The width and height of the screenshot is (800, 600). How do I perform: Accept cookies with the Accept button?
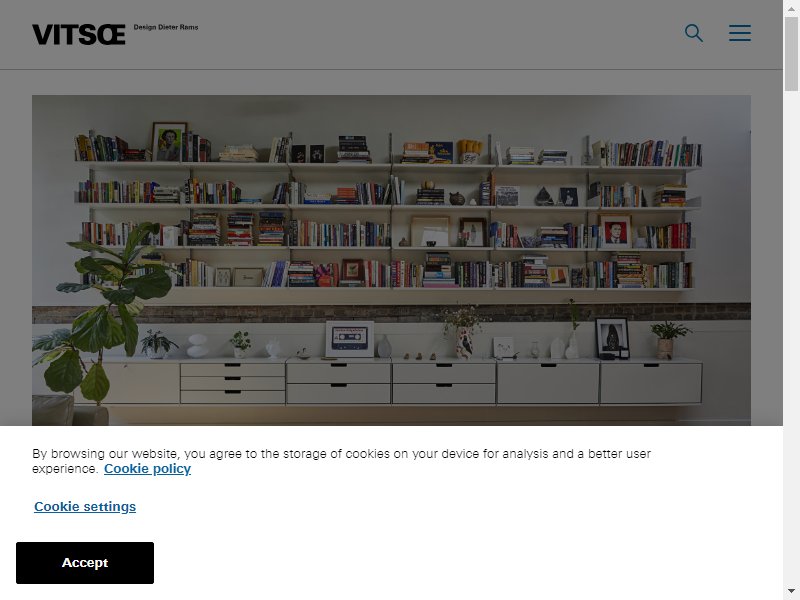tap(85, 563)
